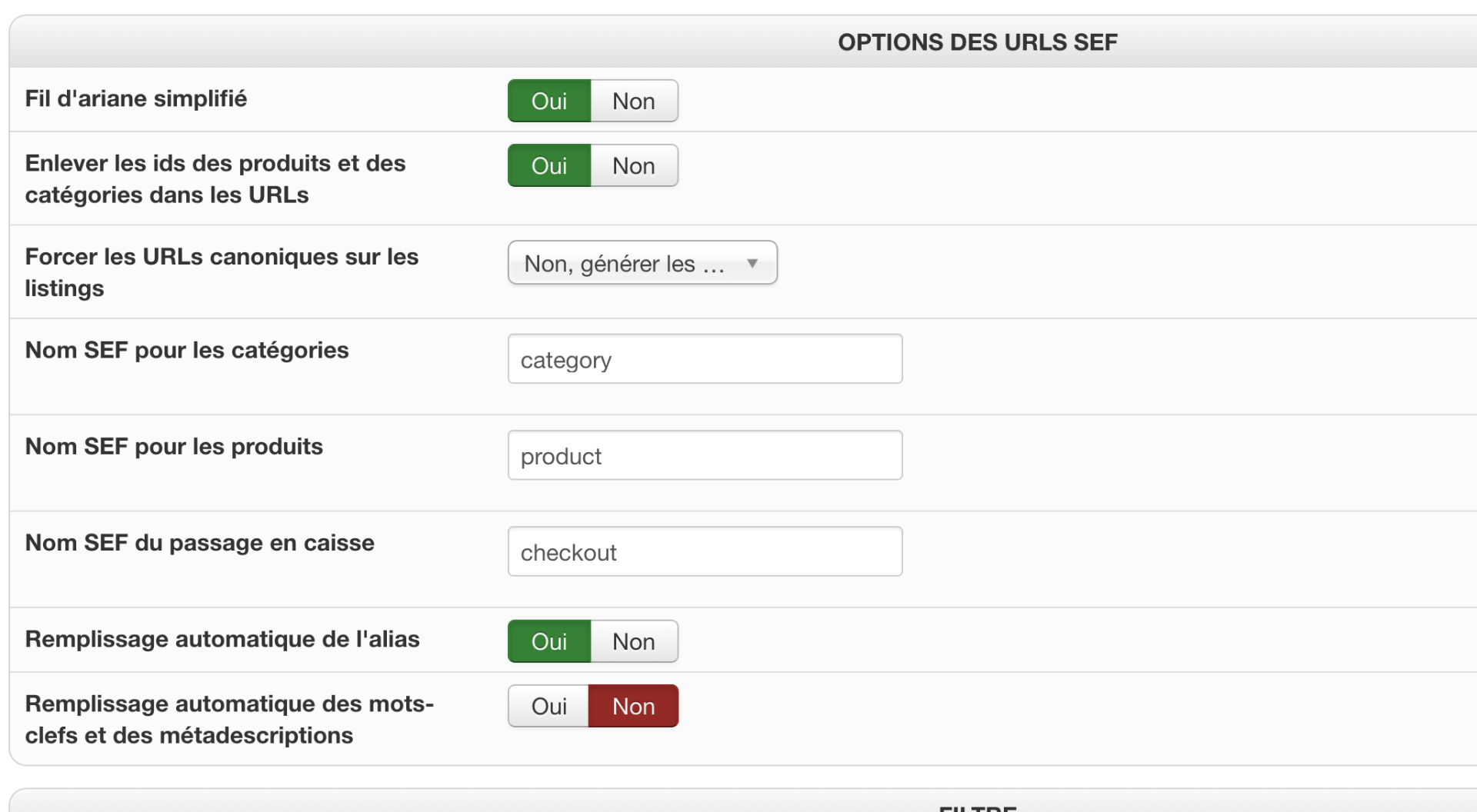Click the Nom SEF pour les catégories label
This screenshot has width=1477, height=812.
[x=187, y=351]
